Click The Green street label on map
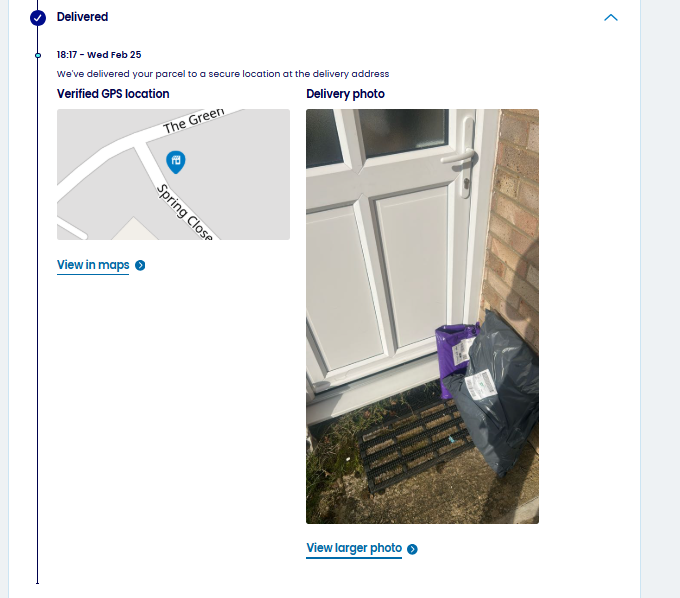 pyautogui.click(x=194, y=121)
